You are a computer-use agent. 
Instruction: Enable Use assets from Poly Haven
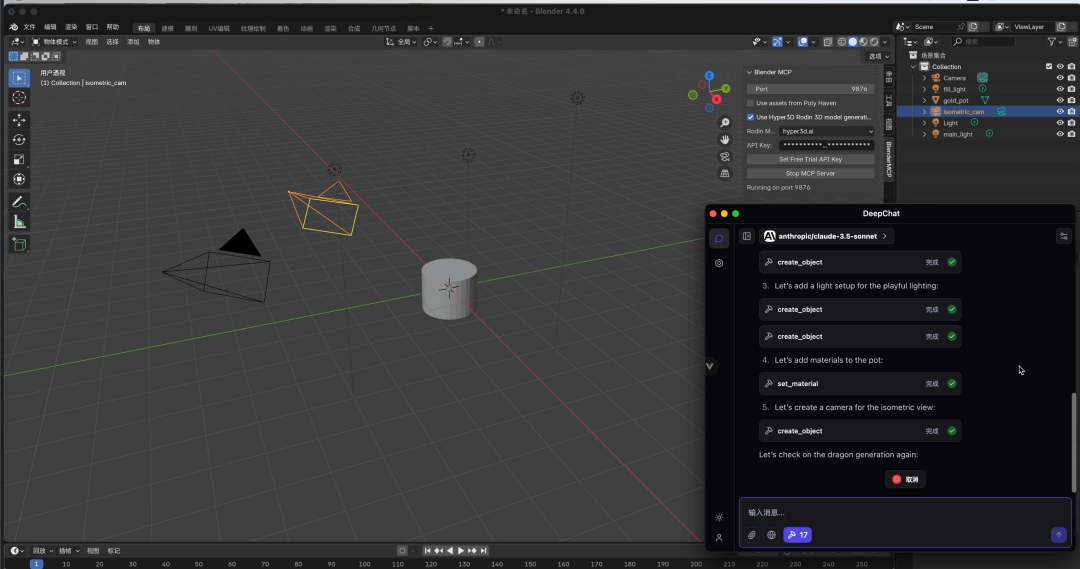click(751, 103)
